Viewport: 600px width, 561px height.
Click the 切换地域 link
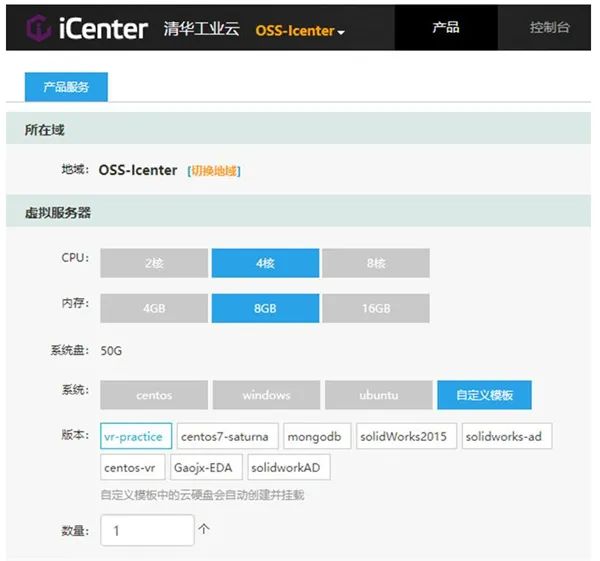pyautogui.click(x=214, y=171)
